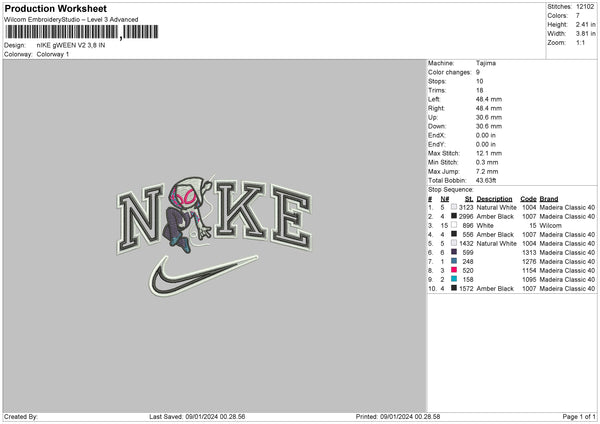Image resolution: width=600 pixels, height=424 pixels.
Task: Click the Zoom value 1:1
Action: pos(580,43)
